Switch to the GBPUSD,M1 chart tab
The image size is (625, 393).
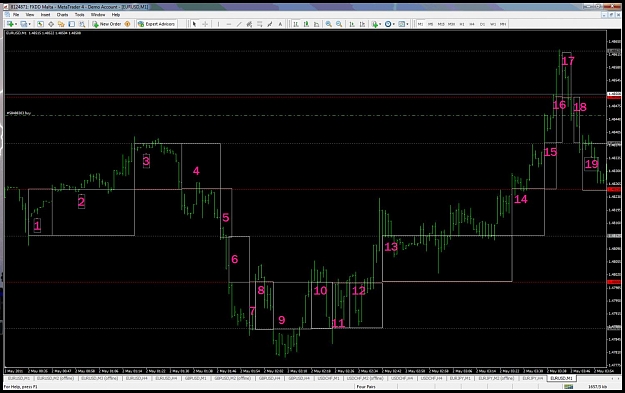tap(196, 378)
